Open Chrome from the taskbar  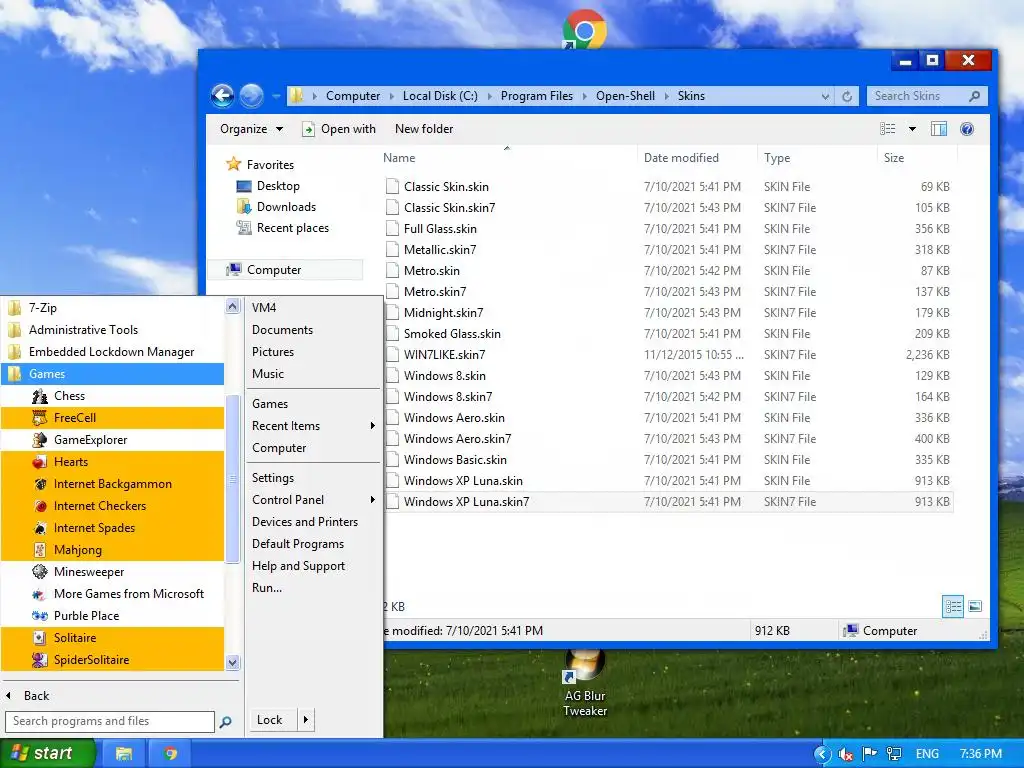[170, 754]
